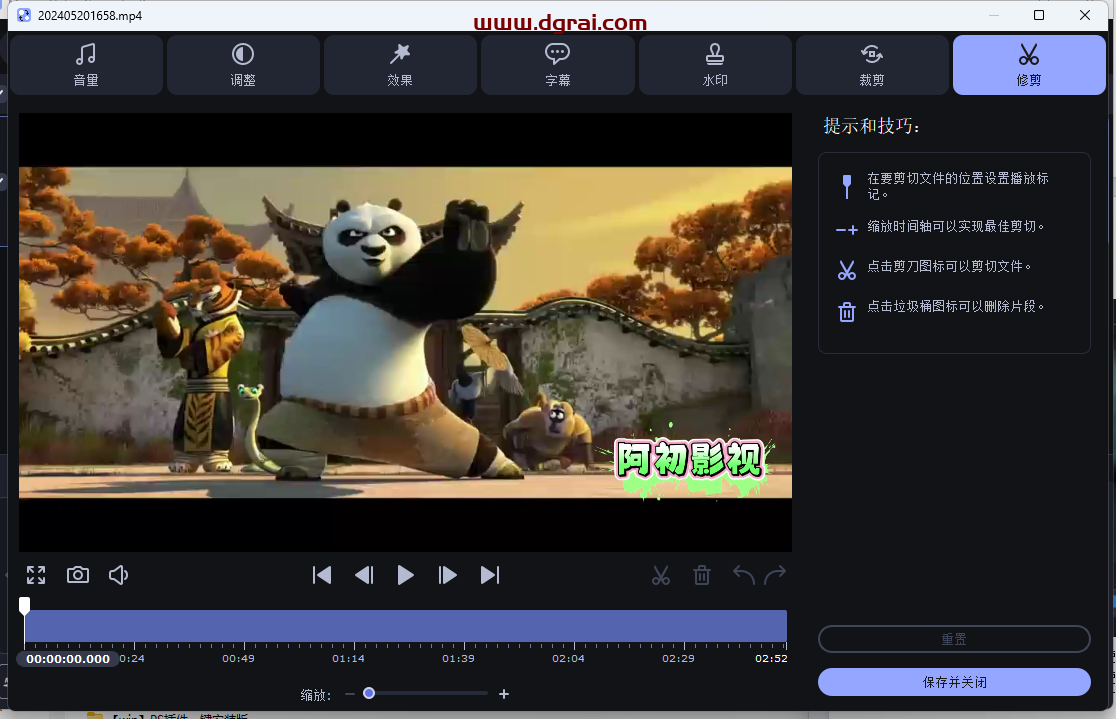
Task: Undo the last action
Action: click(744, 575)
